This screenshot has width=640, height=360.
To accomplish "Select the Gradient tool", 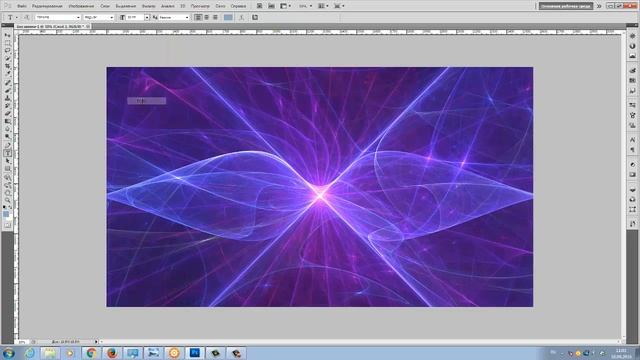I will pos(7,122).
